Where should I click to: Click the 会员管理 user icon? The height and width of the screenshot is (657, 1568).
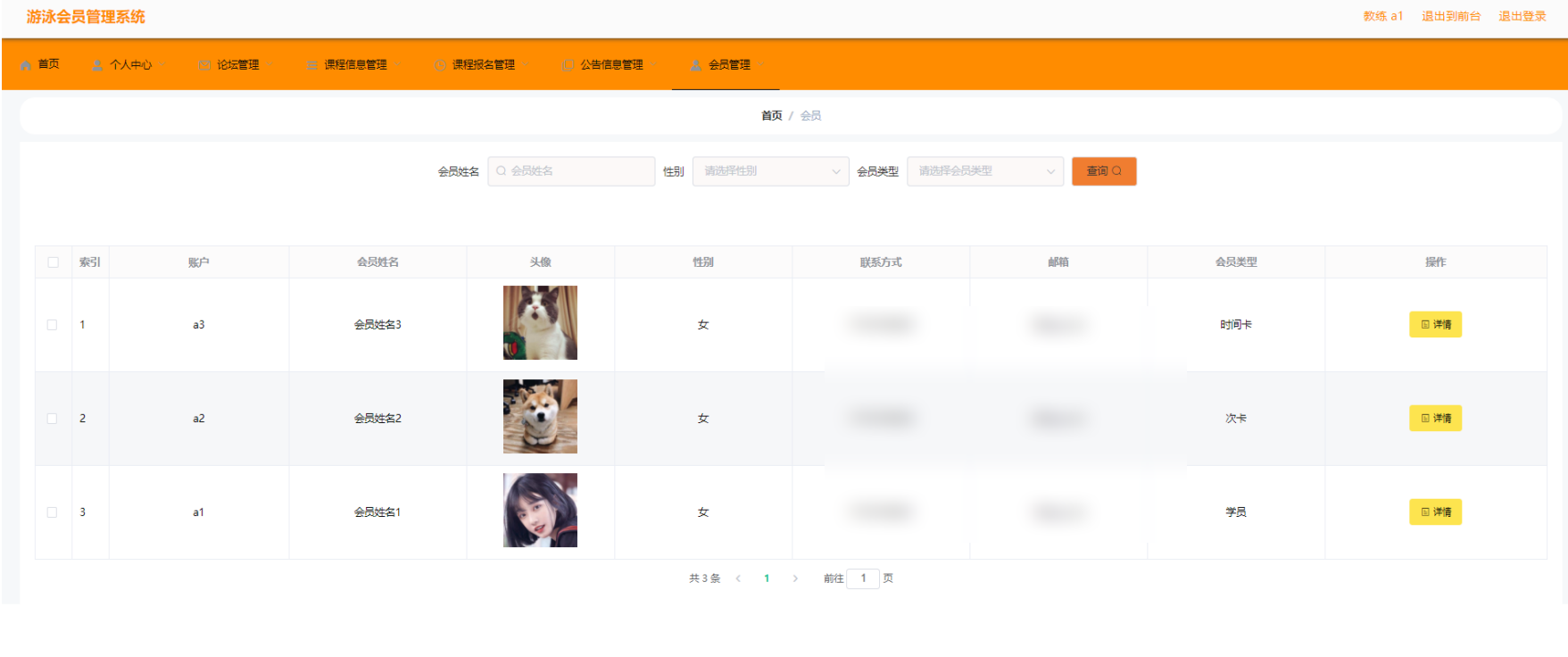[696, 65]
